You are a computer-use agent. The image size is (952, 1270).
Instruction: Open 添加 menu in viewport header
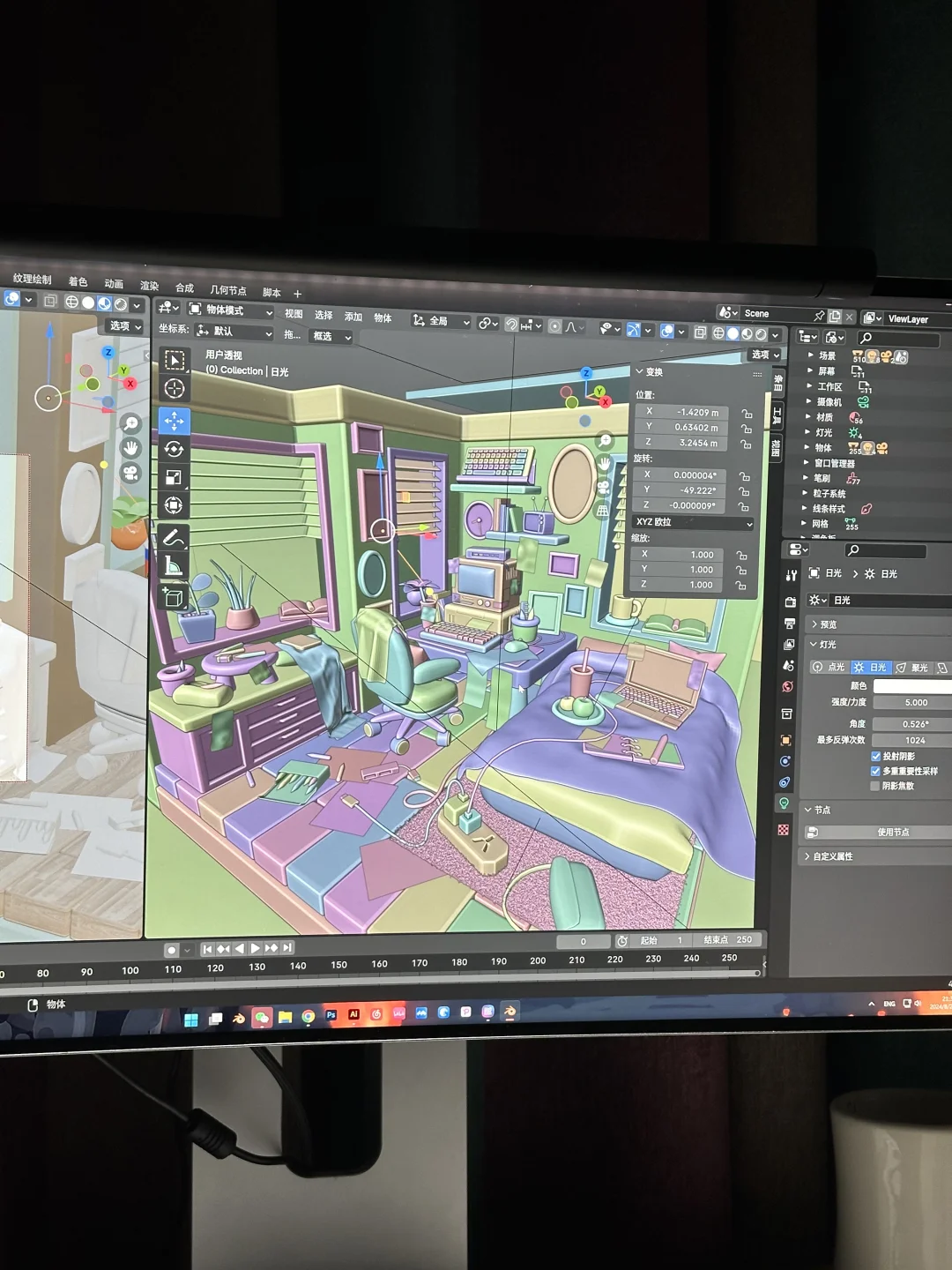[x=353, y=317]
